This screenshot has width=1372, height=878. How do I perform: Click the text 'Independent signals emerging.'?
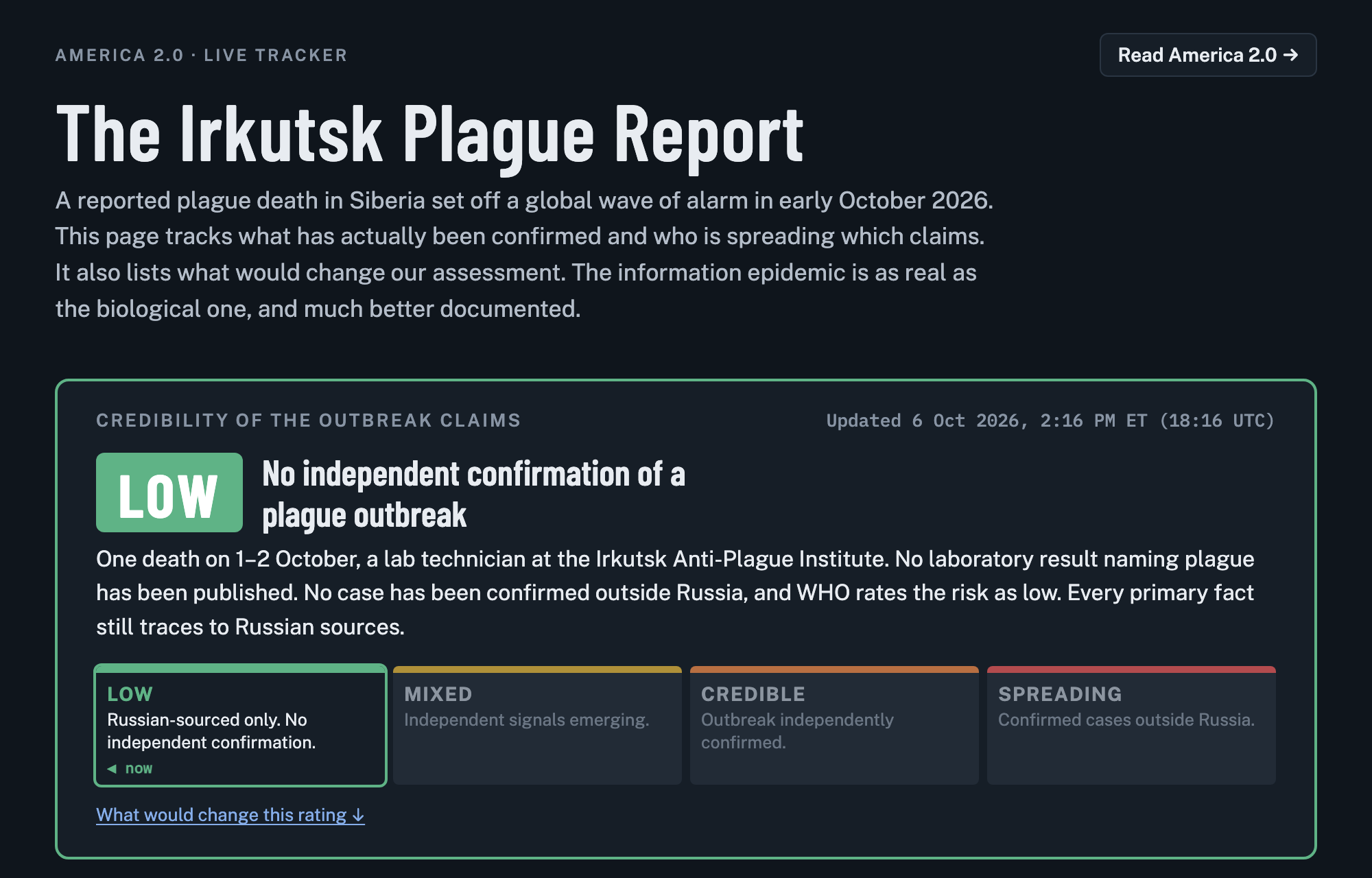point(527,720)
